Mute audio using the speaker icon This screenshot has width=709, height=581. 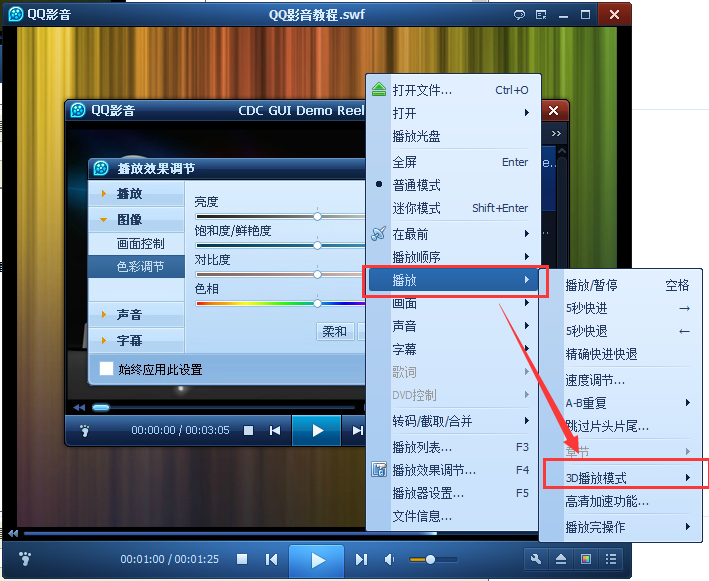click(389, 560)
